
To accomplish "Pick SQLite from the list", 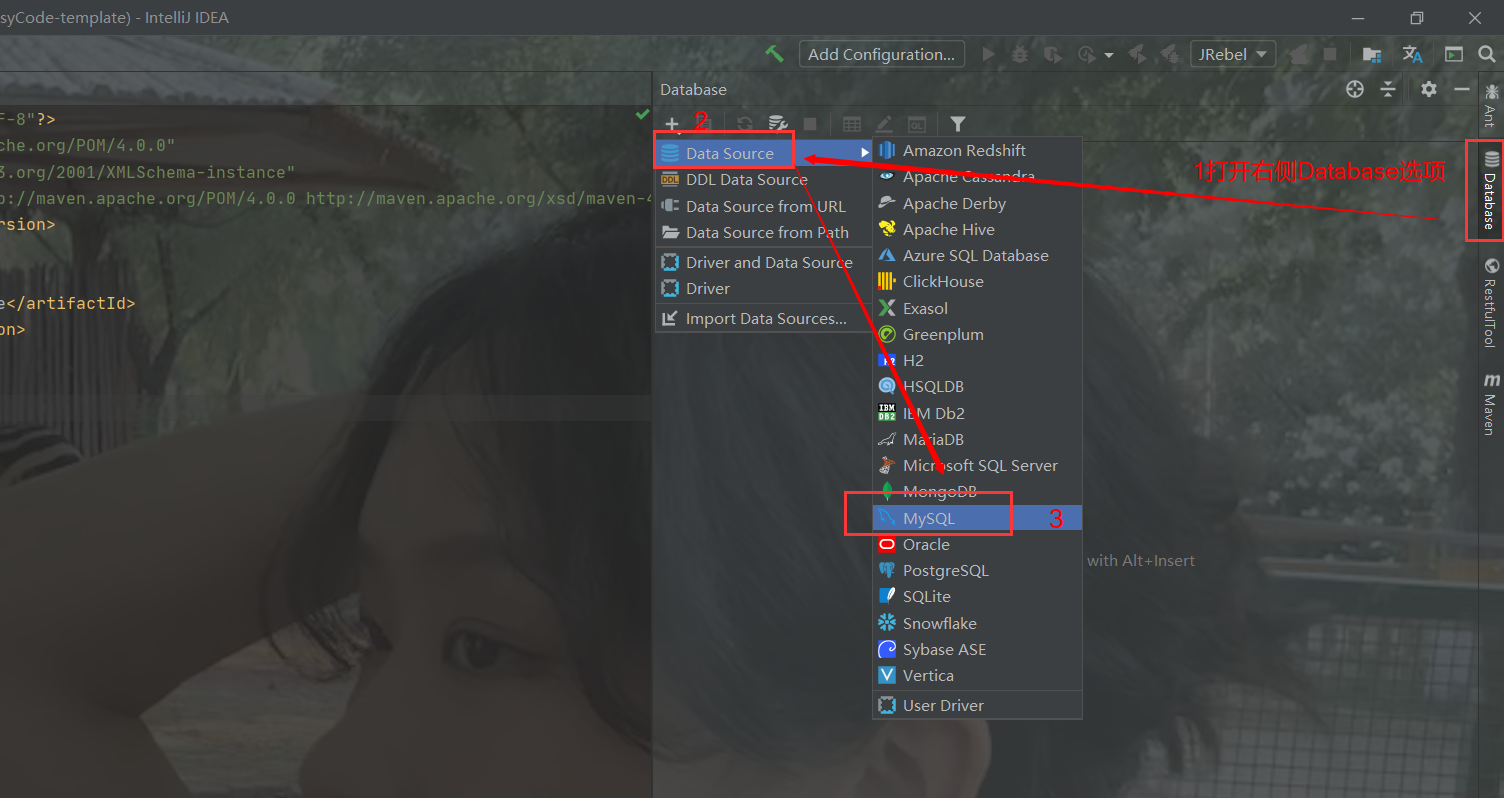I will 977,596.
